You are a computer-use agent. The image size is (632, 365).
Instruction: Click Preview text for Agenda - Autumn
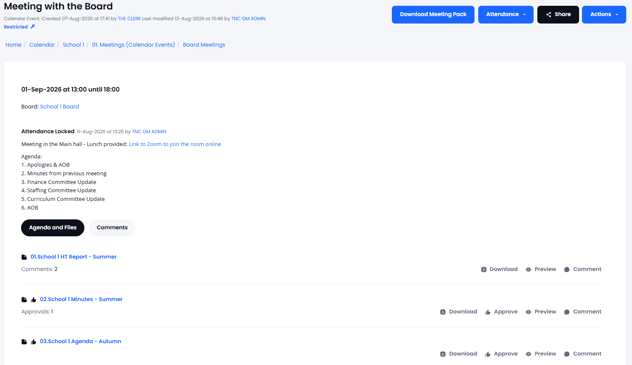click(x=545, y=354)
